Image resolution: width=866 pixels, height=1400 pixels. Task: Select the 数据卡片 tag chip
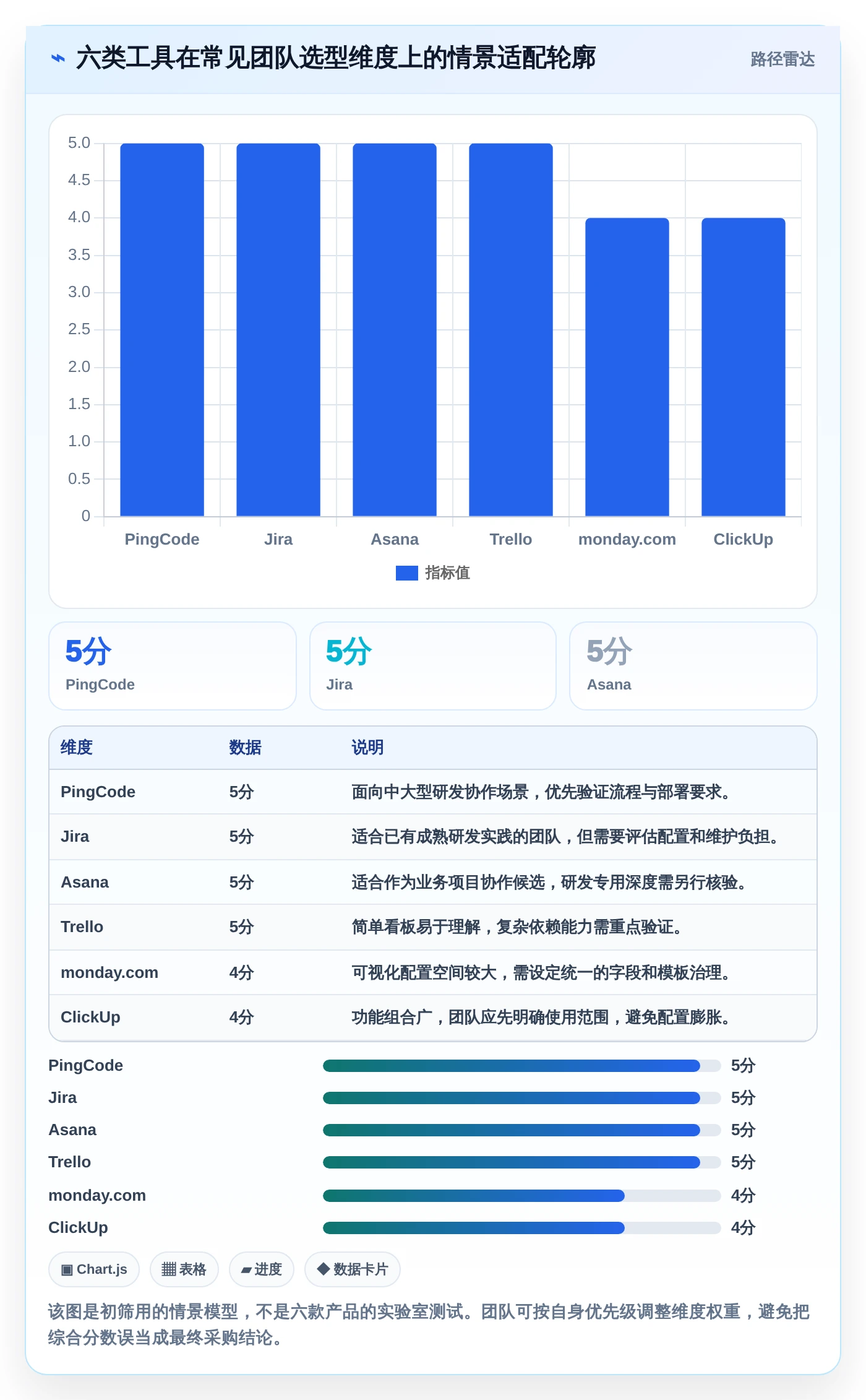click(x=353, y=1269)
